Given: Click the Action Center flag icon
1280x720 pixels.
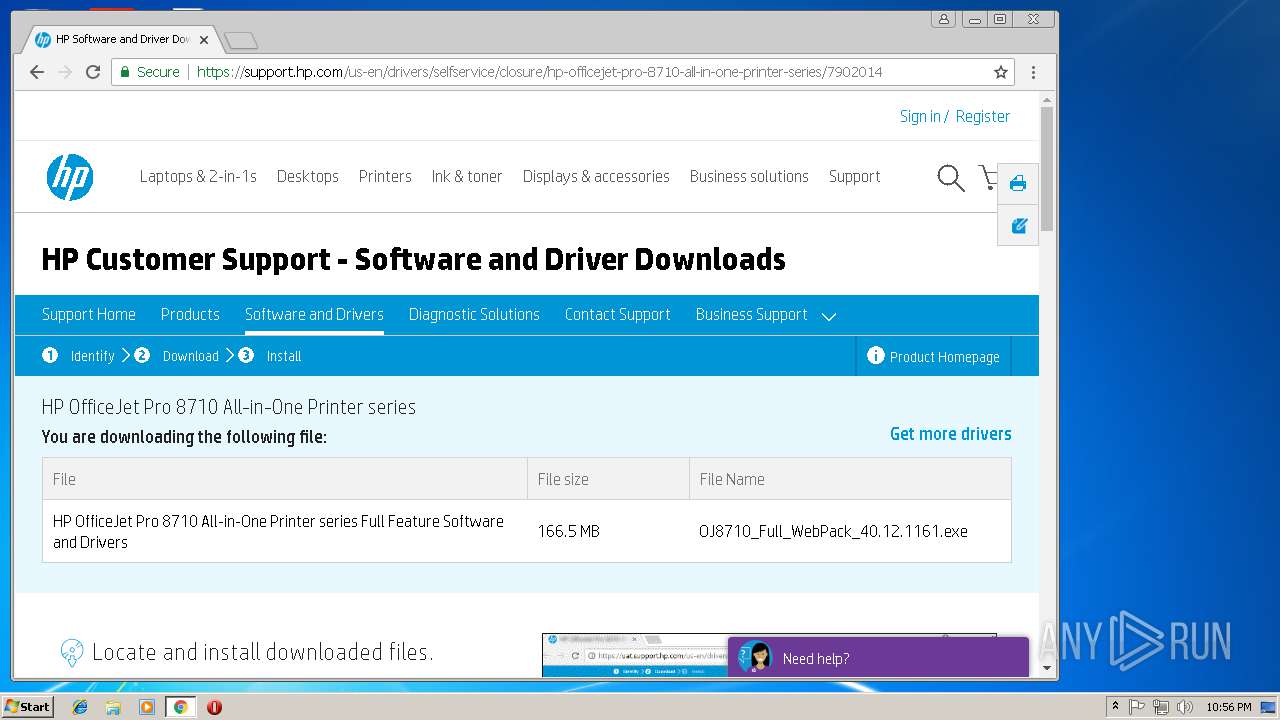Looking at the screenshot, I should coord(1137,707).
